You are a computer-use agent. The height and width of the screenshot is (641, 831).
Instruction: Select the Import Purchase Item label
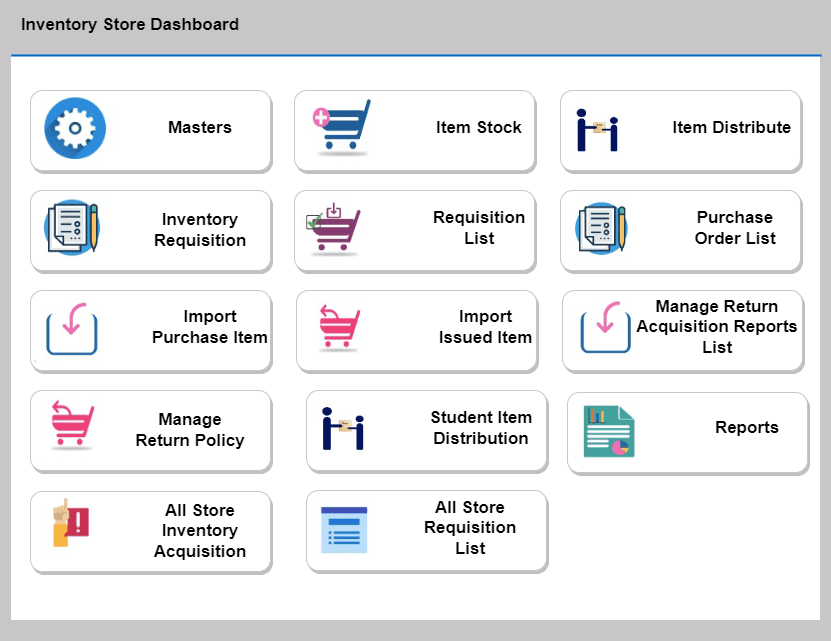pyautogui.click(x=209, y=327)
